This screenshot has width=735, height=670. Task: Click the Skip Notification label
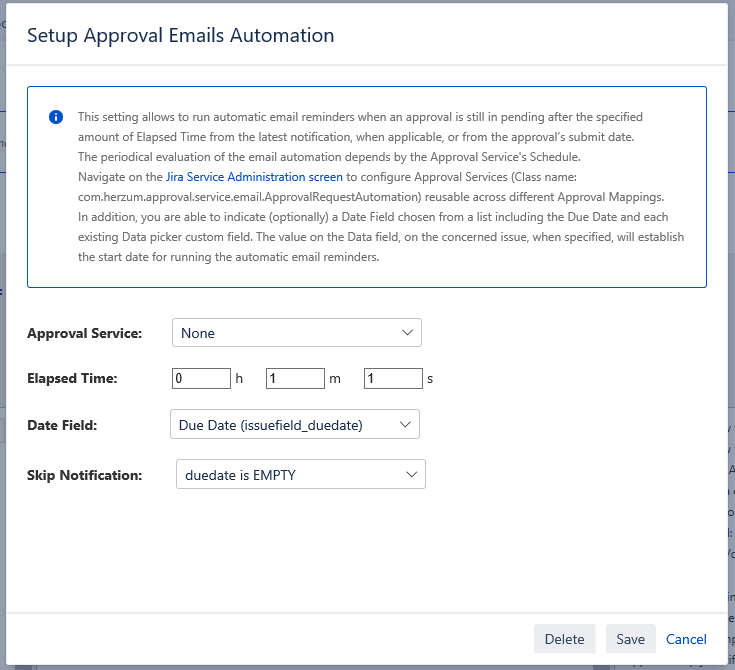[84, 475]
